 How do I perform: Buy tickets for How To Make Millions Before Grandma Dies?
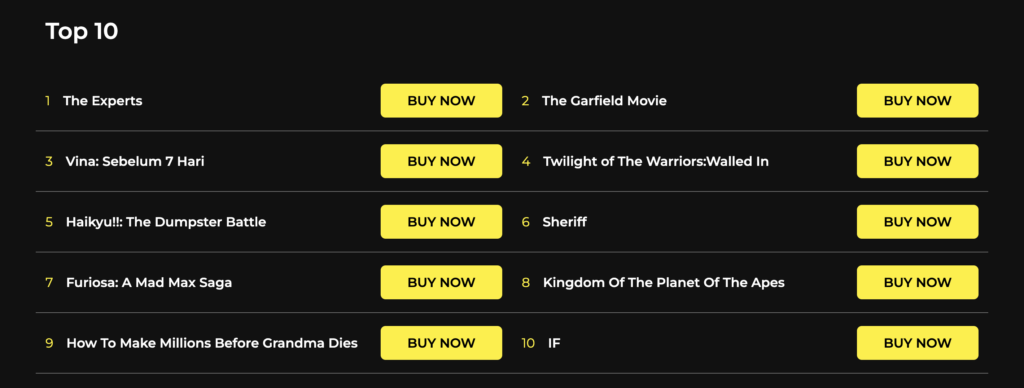pos(441,343)
